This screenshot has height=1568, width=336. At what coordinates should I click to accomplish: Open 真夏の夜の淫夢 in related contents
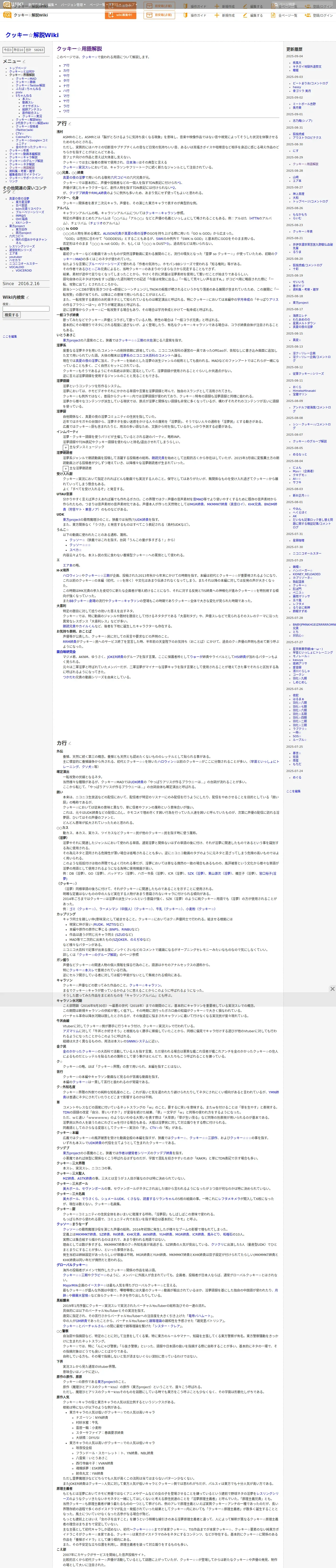pyautogui.click(x=19, y=198)
